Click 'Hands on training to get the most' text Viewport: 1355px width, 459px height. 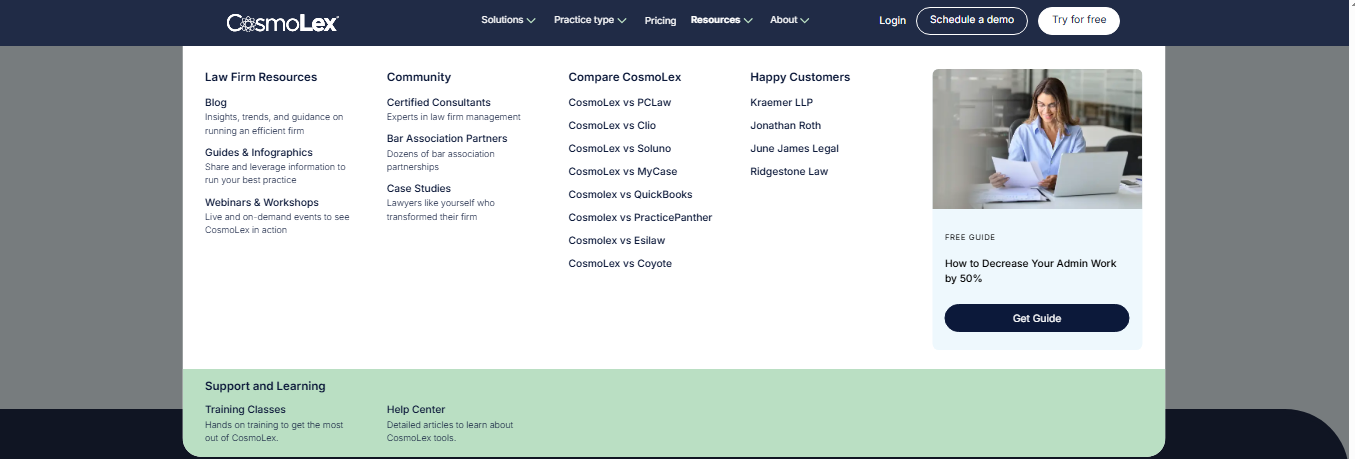pos(274,431)
